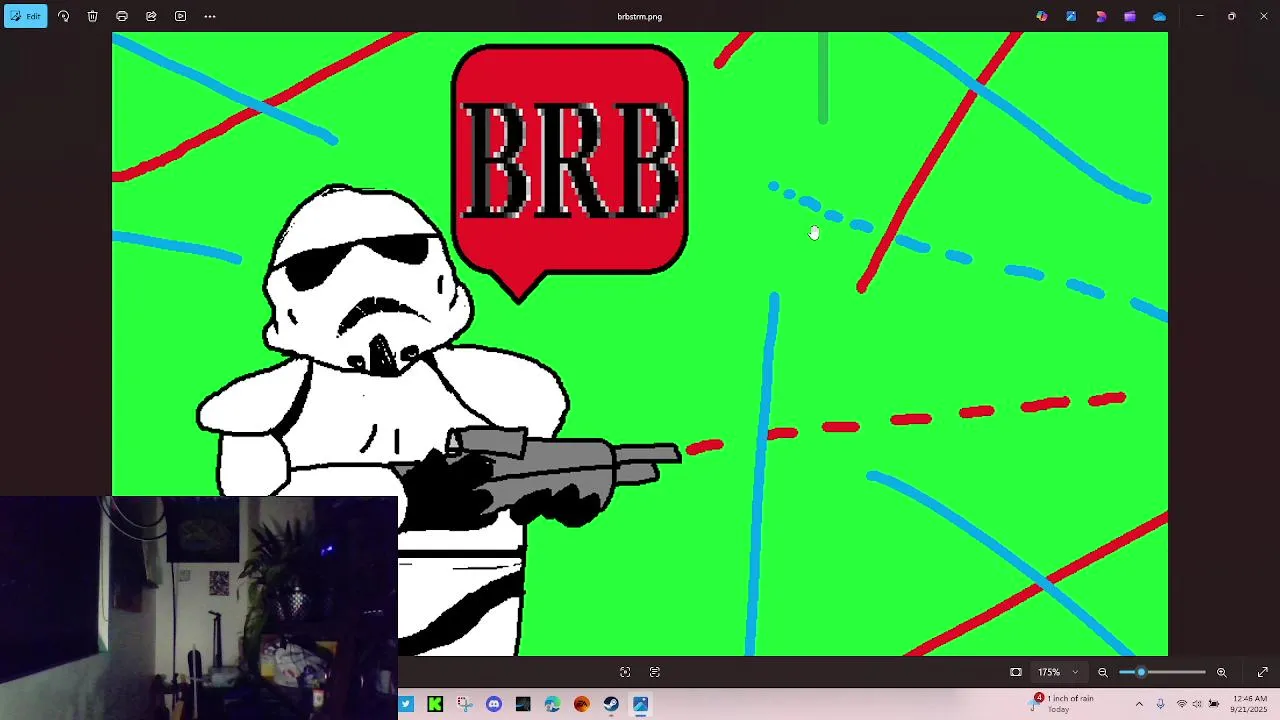Launch Snipping Tool from the taskbar
Viewport: 1280px width, 720px height.
pyautogui.click(x=464, y=704)
